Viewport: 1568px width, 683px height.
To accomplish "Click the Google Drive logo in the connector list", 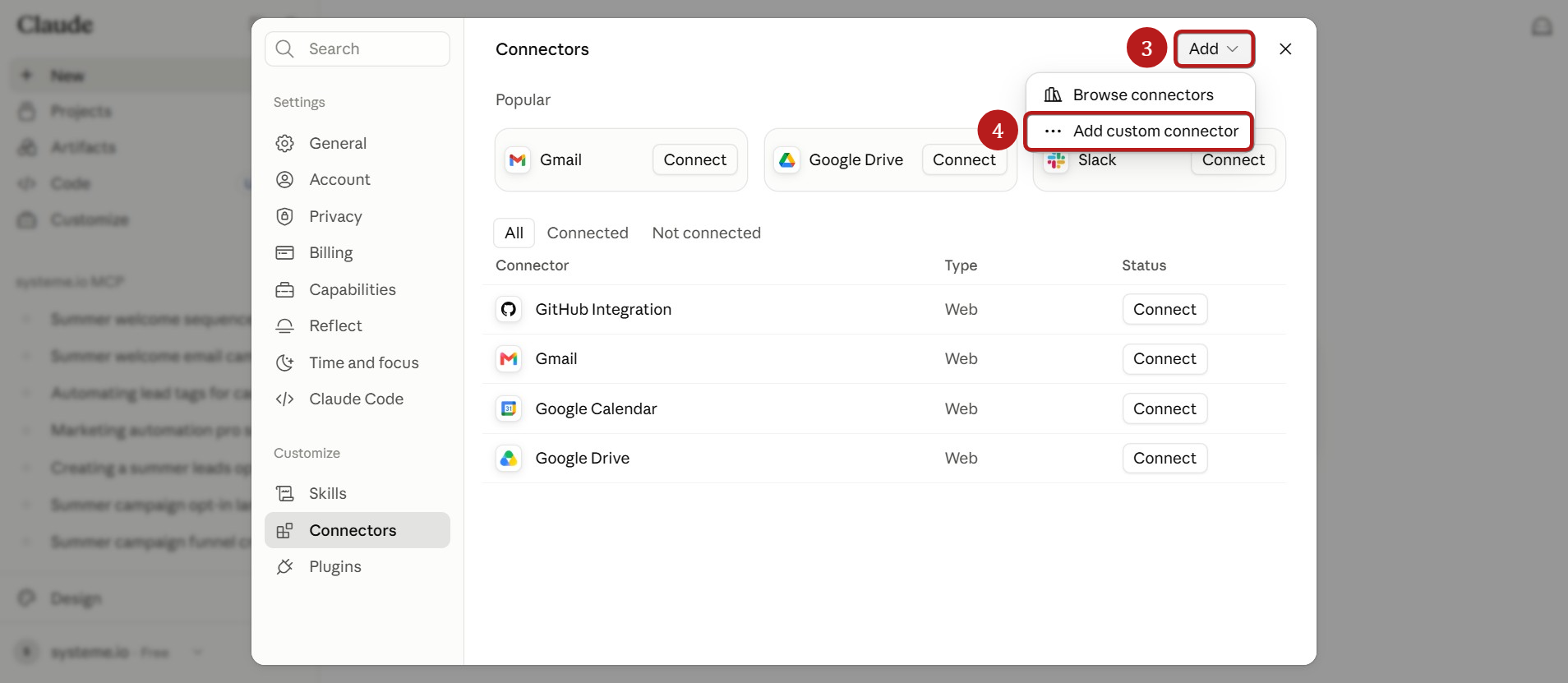I will click(509, 458).
